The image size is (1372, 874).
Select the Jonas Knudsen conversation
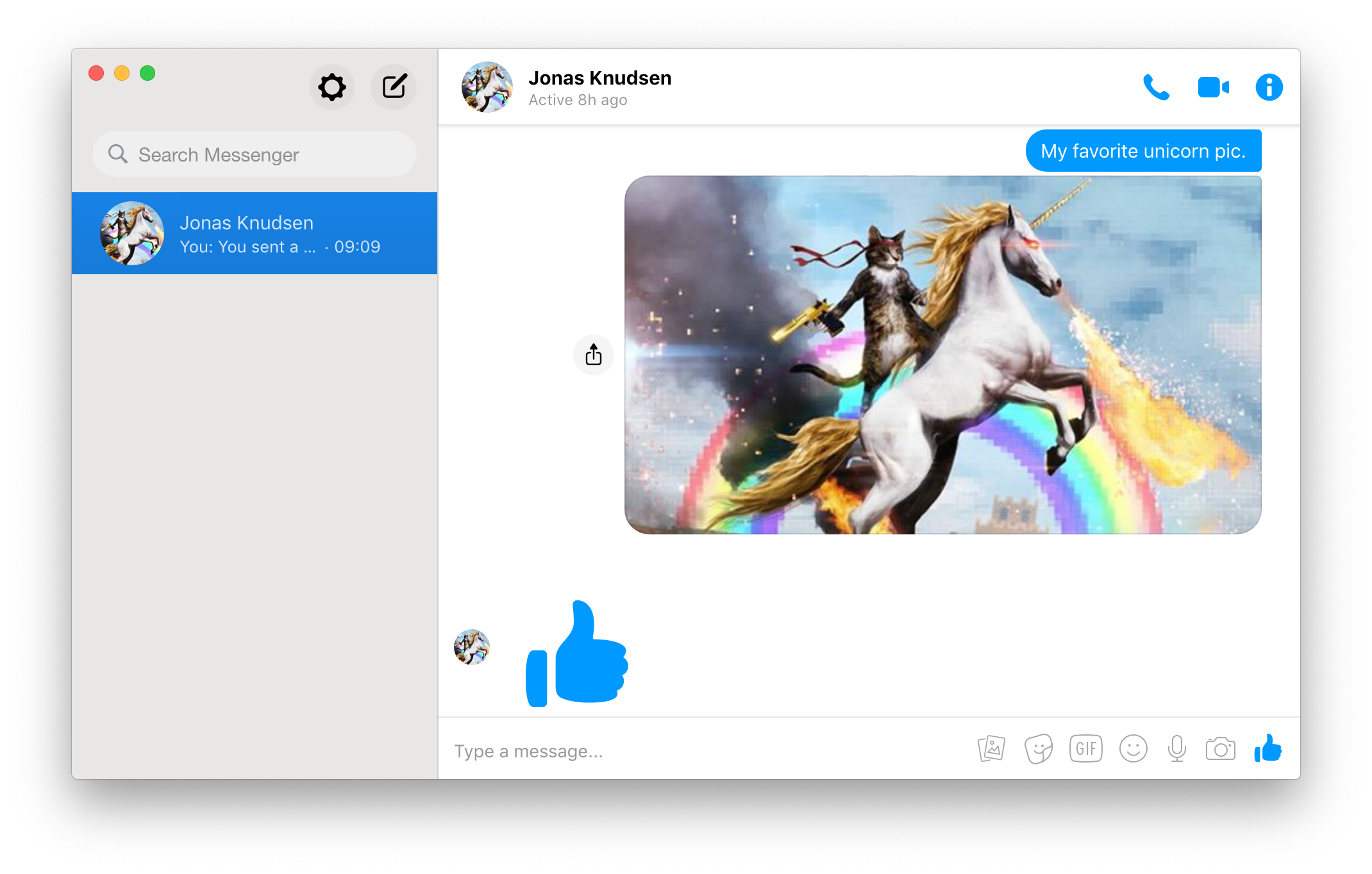tap(255, 232)
